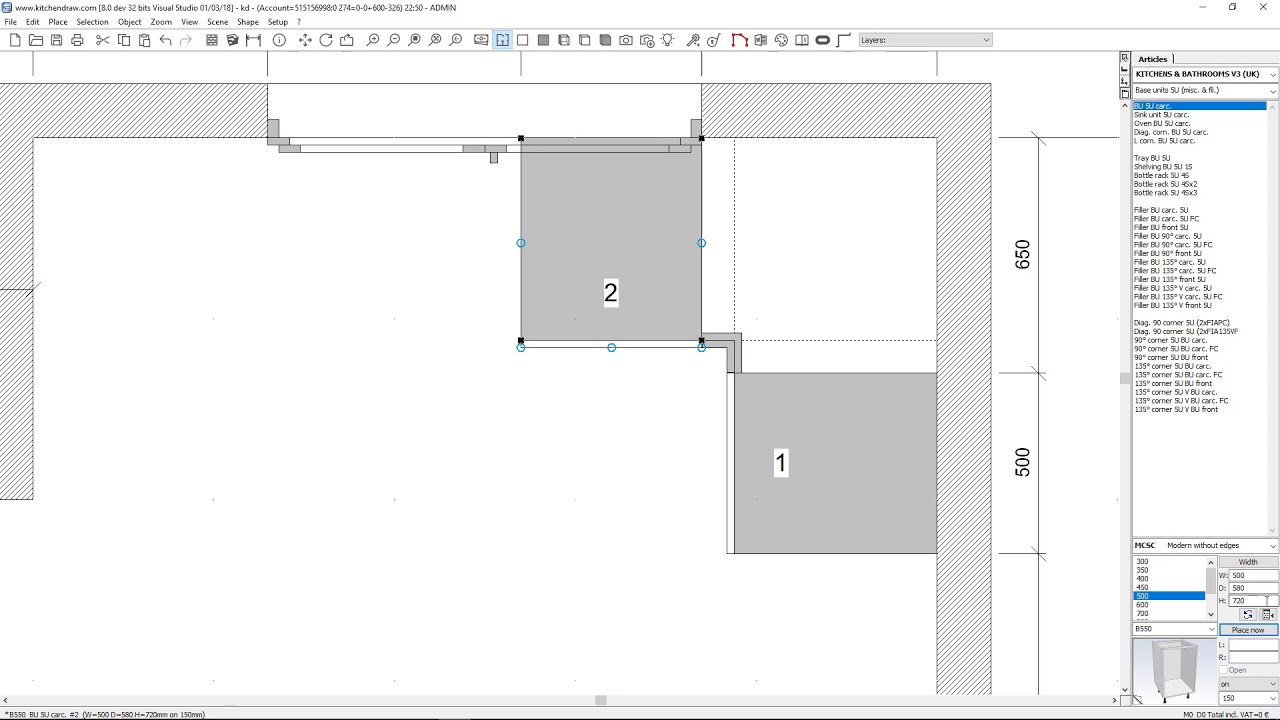Open the catalog book icon

coord(802,40)
